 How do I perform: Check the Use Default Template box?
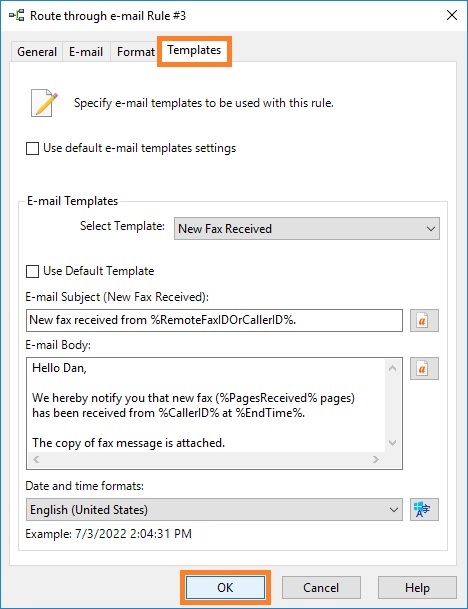pos(32,271)
